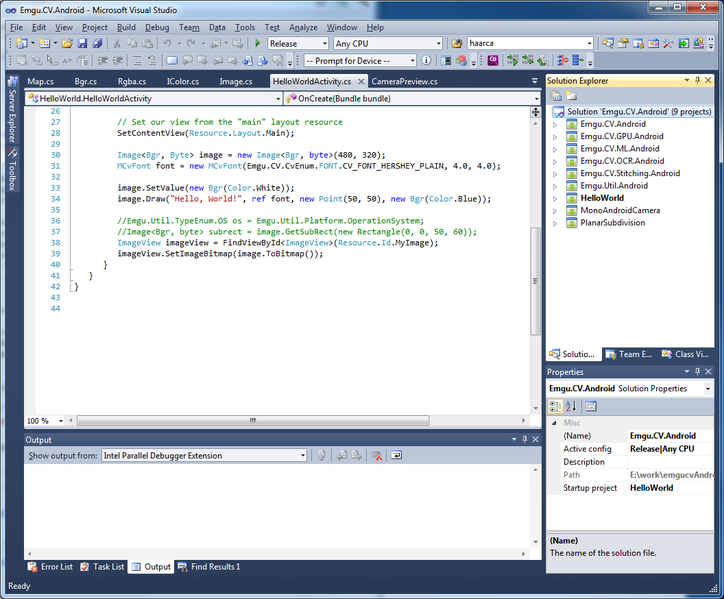Click the Increase Indent icon

point(118,61)
